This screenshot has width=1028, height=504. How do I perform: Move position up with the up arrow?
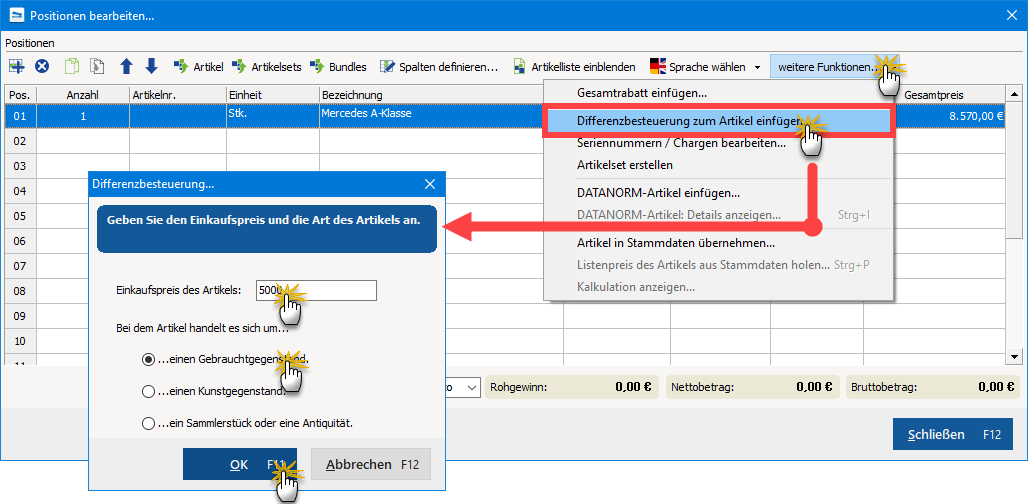coord(126,67)
